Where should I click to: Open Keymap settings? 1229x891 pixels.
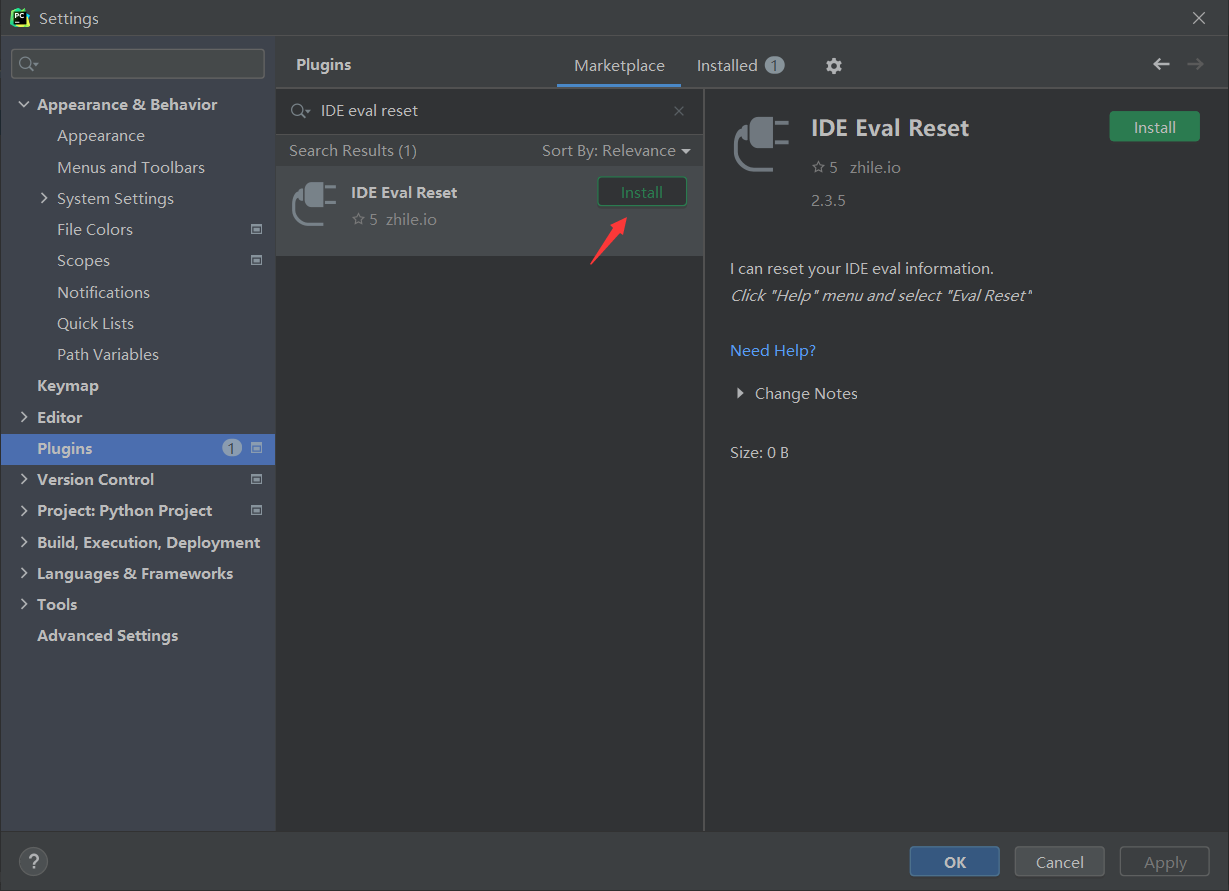pyautogui.click(x=68, y=386)
